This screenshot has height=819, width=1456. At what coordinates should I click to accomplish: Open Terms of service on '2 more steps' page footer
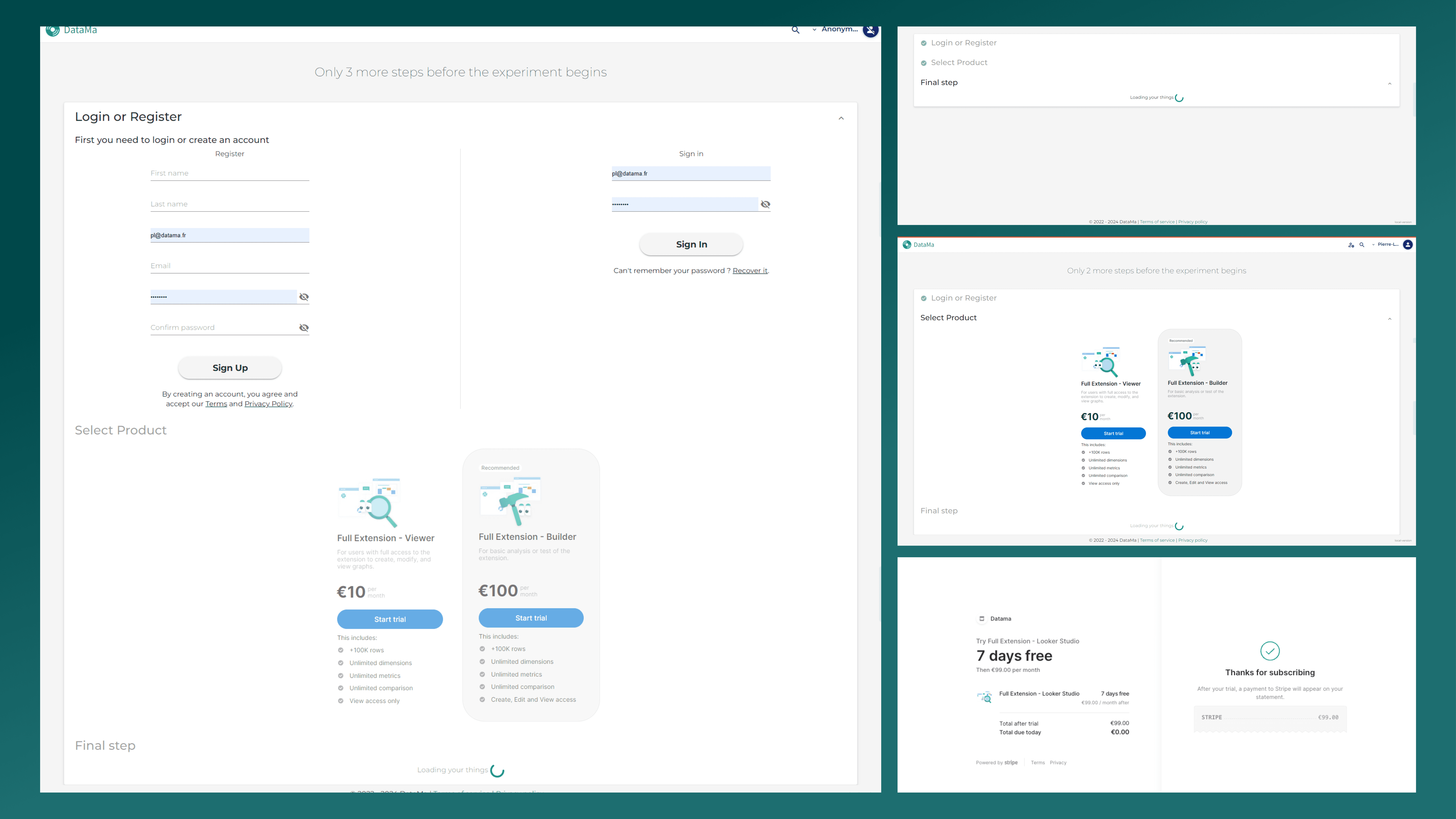1157,540
